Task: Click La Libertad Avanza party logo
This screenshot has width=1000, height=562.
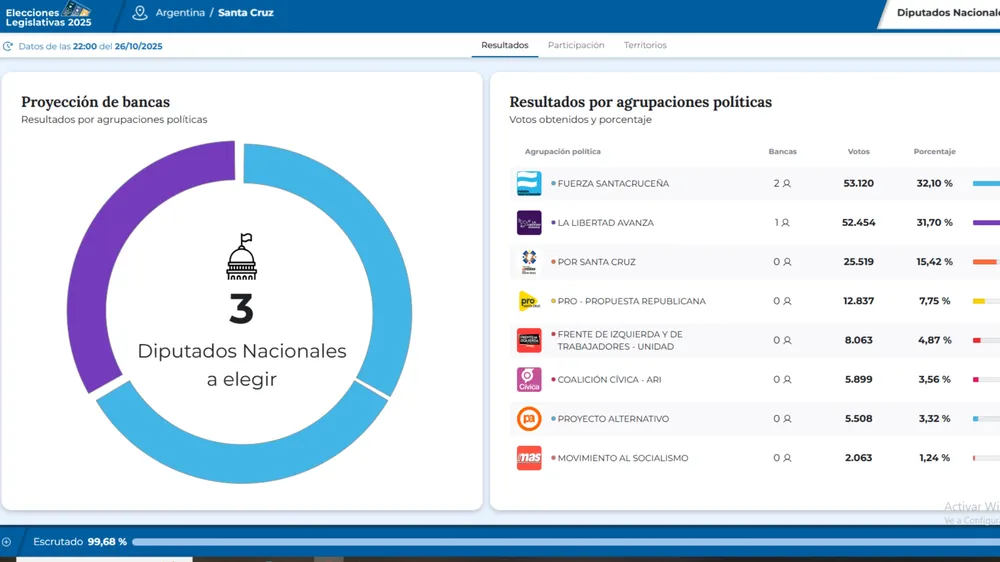Action: pyautogui.click(x=528, y=223)
